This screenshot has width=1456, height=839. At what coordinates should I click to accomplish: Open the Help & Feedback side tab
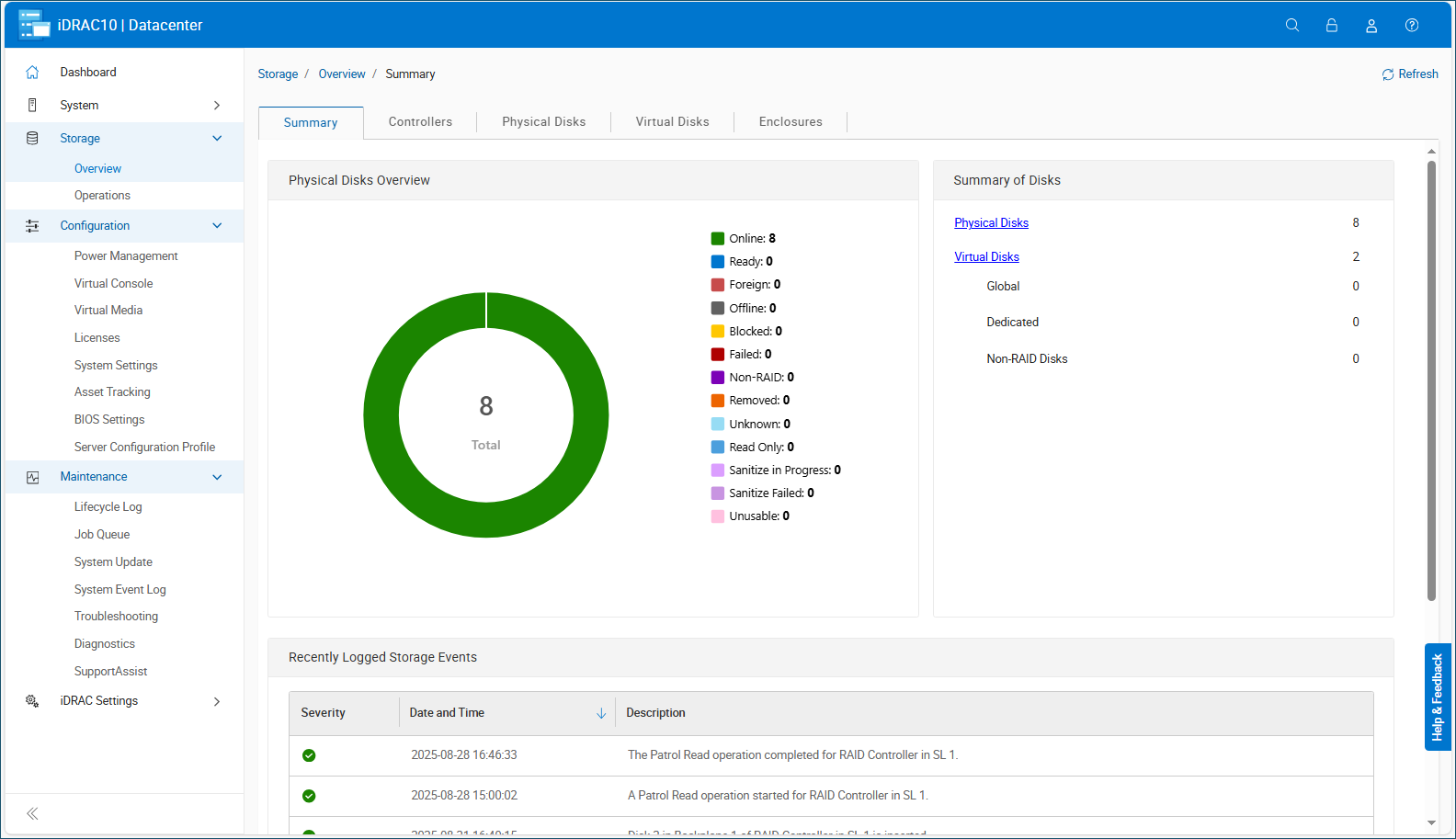[1437, 697]
